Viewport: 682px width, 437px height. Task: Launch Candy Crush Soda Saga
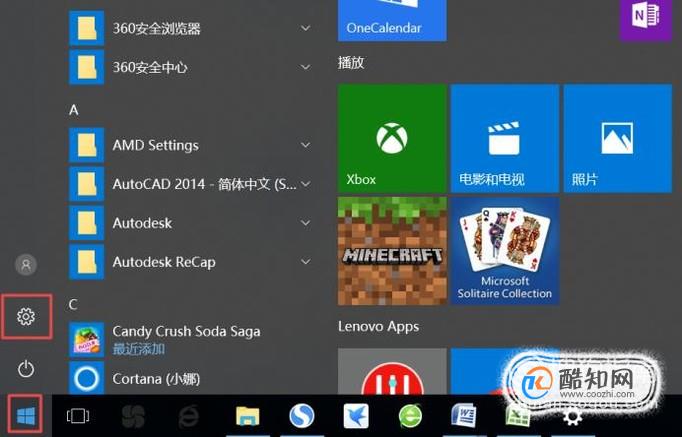coord(191,339)
